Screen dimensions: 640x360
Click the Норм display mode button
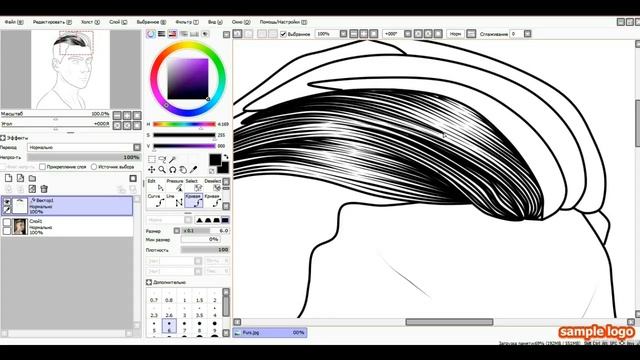point(456,34)
